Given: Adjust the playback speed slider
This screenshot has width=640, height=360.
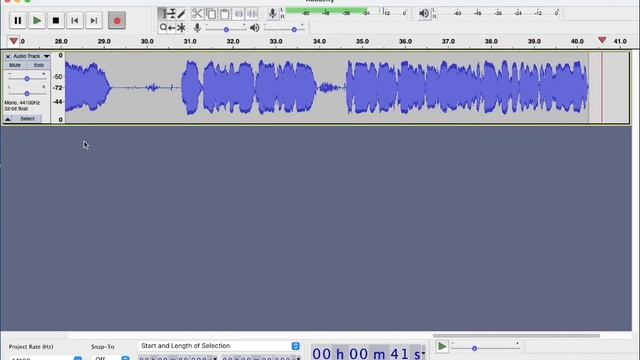Looking at the screenshot, I should tap(474, 348).
